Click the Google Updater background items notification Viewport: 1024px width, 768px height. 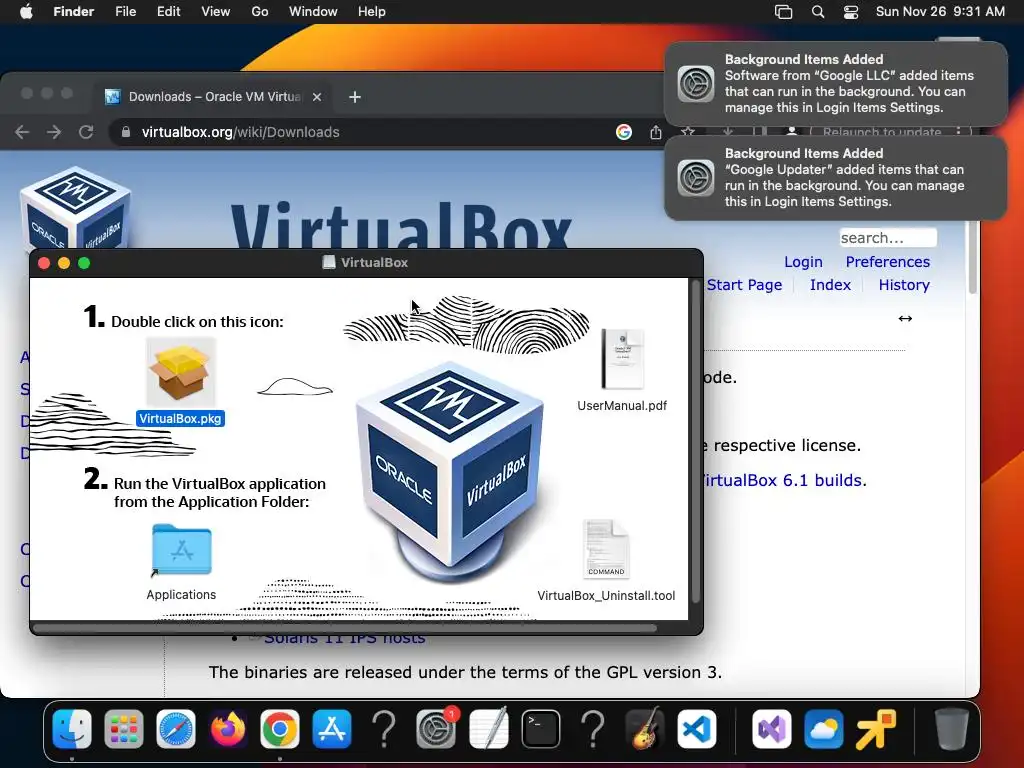pyautogui.click(x=835, y=178)
